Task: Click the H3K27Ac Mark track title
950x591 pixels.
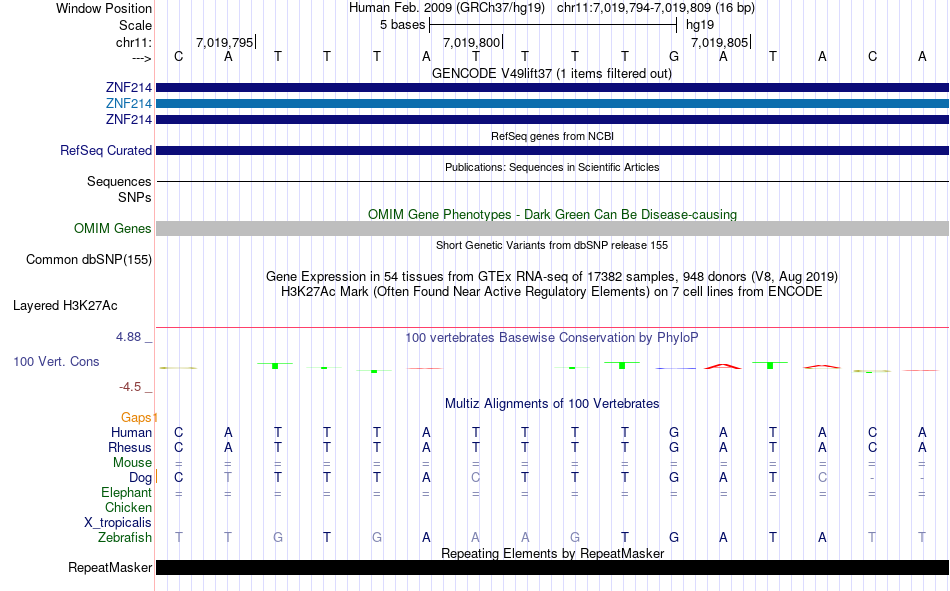Action: (x=551, y=292)
